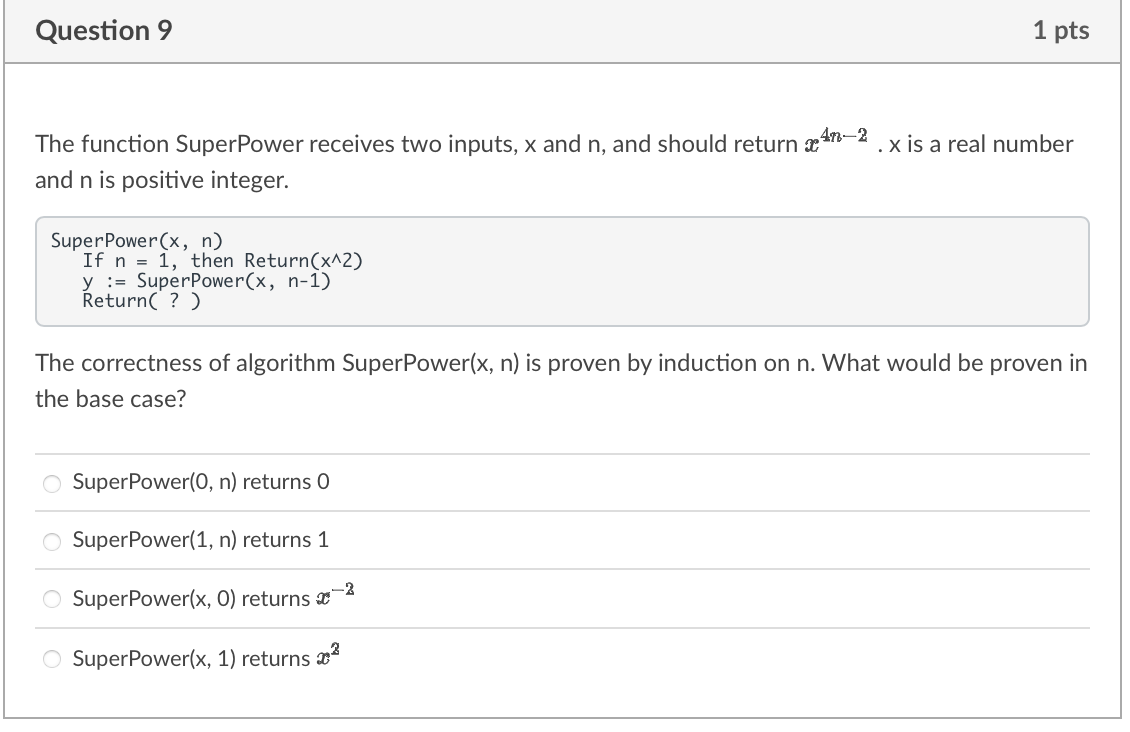Viewport: 1130px width, 732px height.
Task: Select radio option 'SuperPower(0, n) returns 0'
Action: [51, 482]
